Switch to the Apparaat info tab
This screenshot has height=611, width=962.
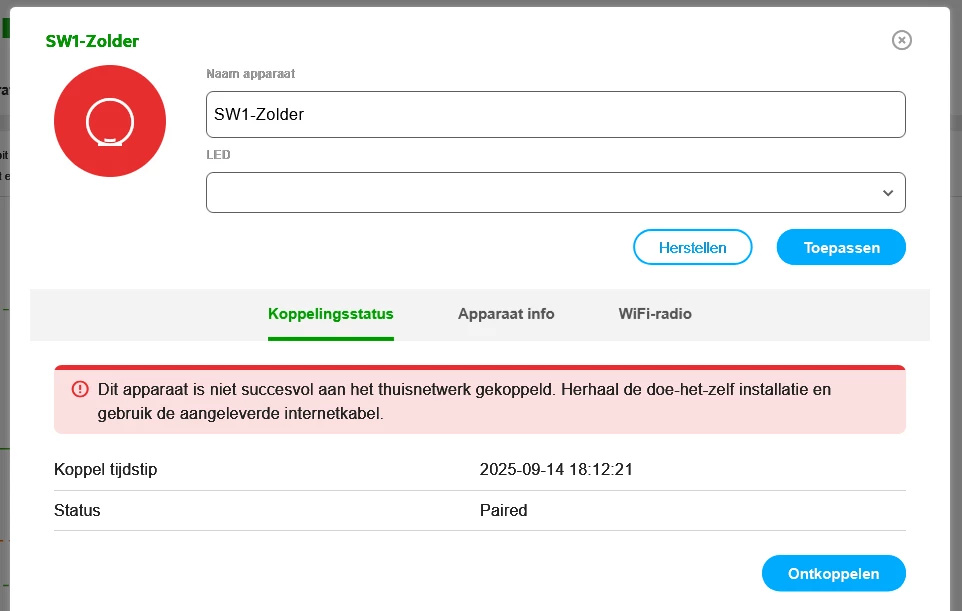[506, 314]
